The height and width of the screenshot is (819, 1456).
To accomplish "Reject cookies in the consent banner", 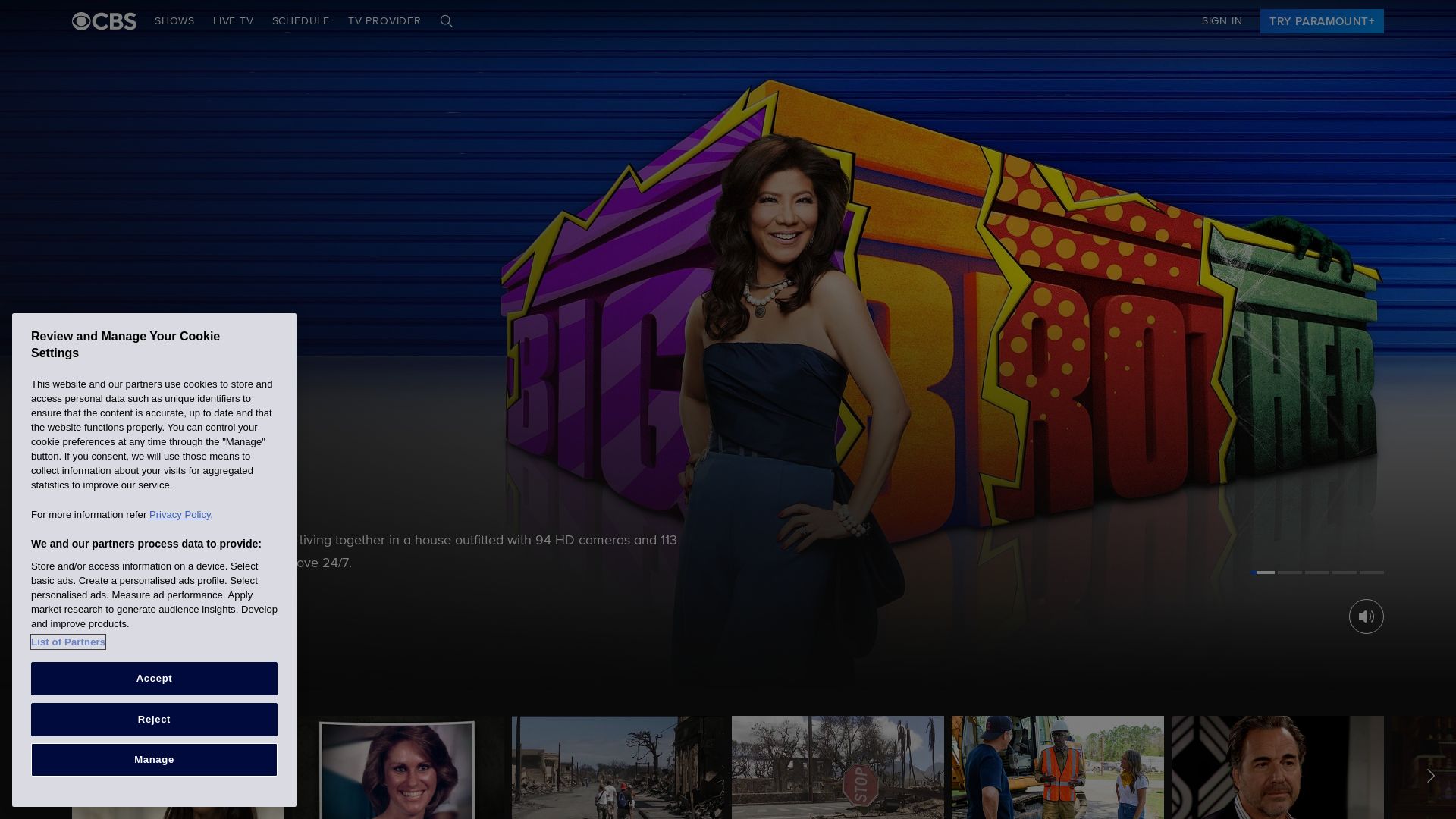I will 154,720.
